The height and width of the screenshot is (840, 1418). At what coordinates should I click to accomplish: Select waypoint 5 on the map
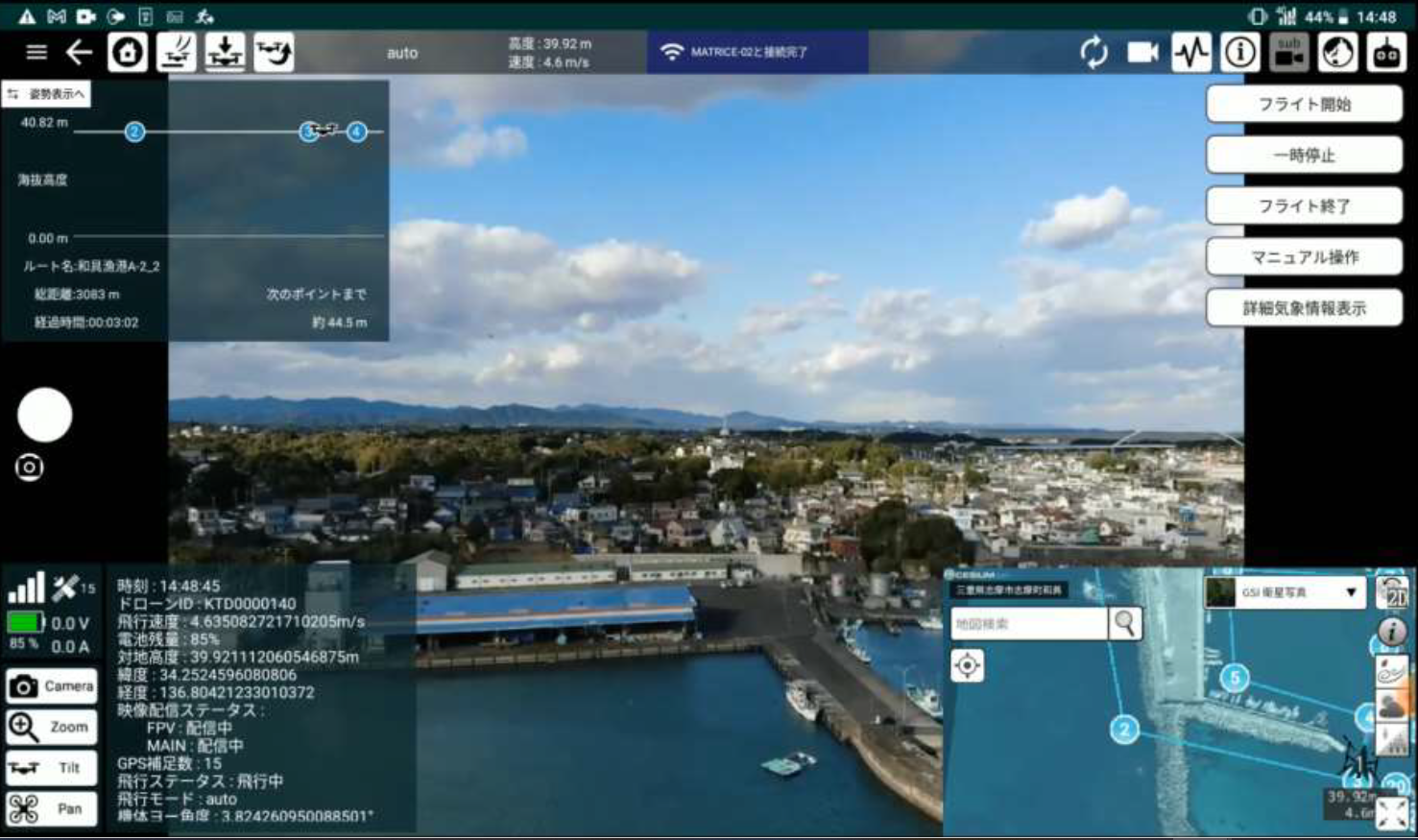point(1235,678)
